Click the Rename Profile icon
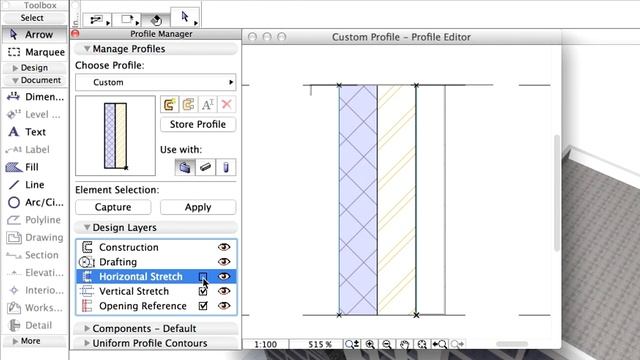The image size is (640, 360). (x=207, y=104)
